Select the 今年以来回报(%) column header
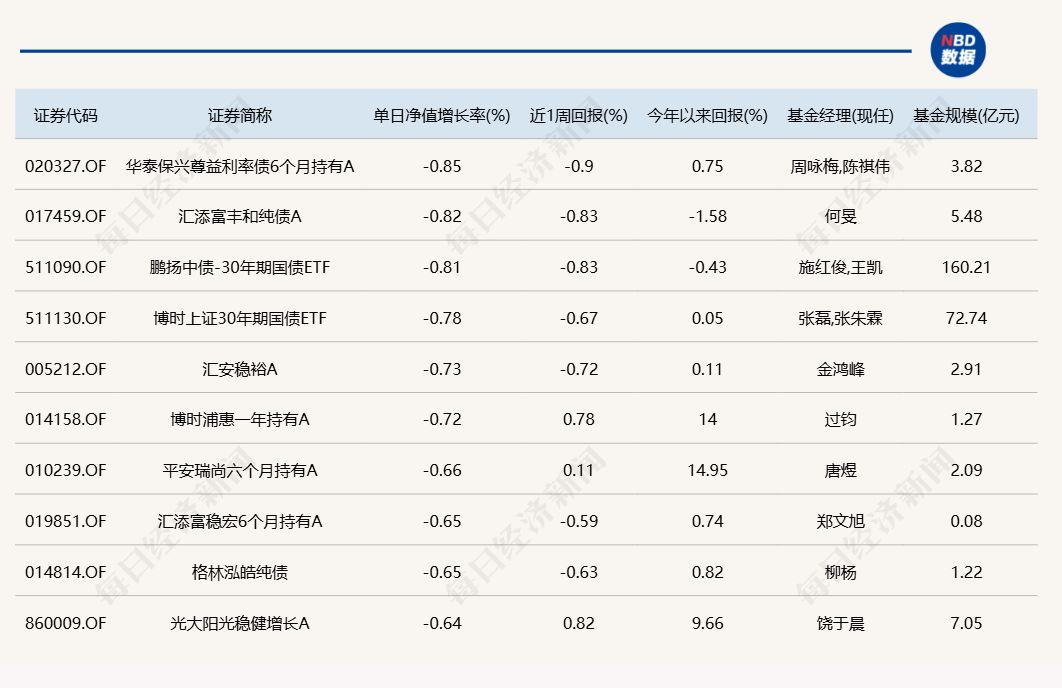 point(707,115)
